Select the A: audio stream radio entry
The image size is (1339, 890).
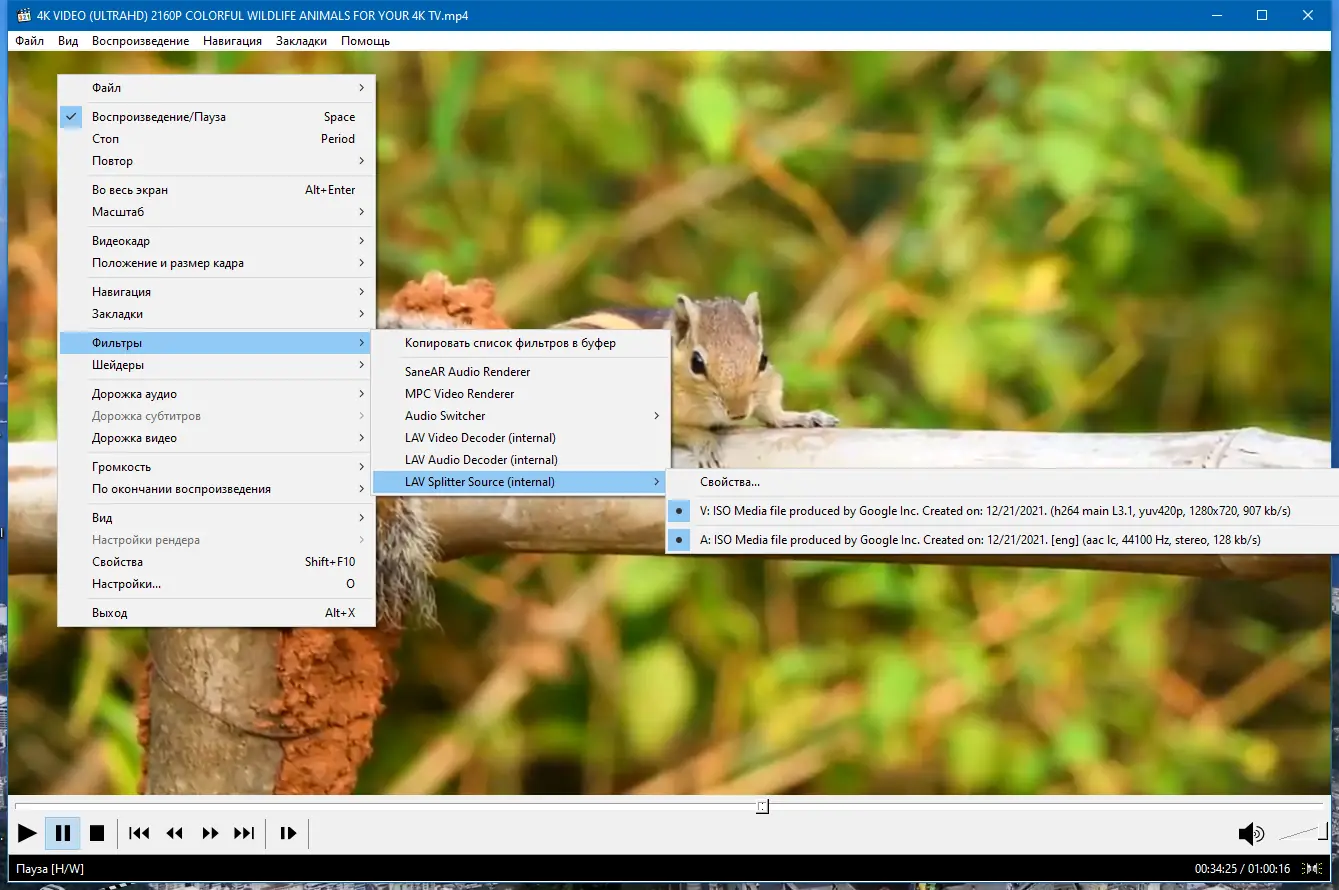[x=1003, y=540]
